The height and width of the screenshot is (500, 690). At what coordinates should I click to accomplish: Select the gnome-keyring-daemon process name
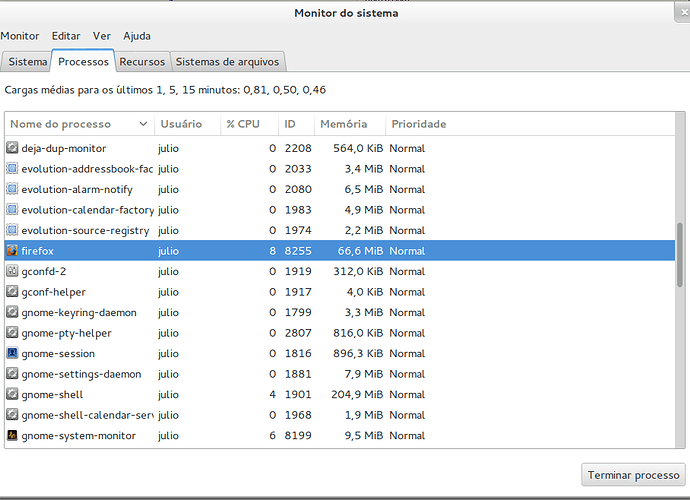click(x=79, y=312)
